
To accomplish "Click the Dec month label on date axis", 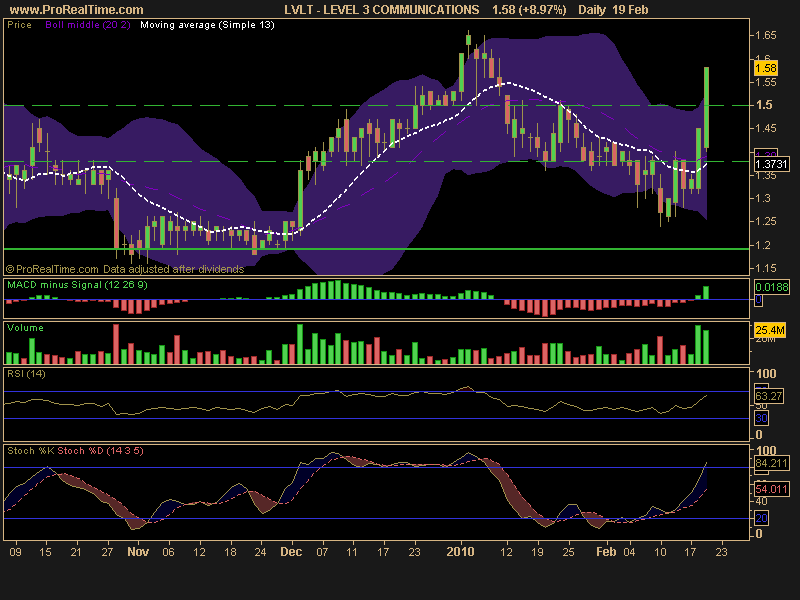I will pyautogui.click(x=291, y=552).
